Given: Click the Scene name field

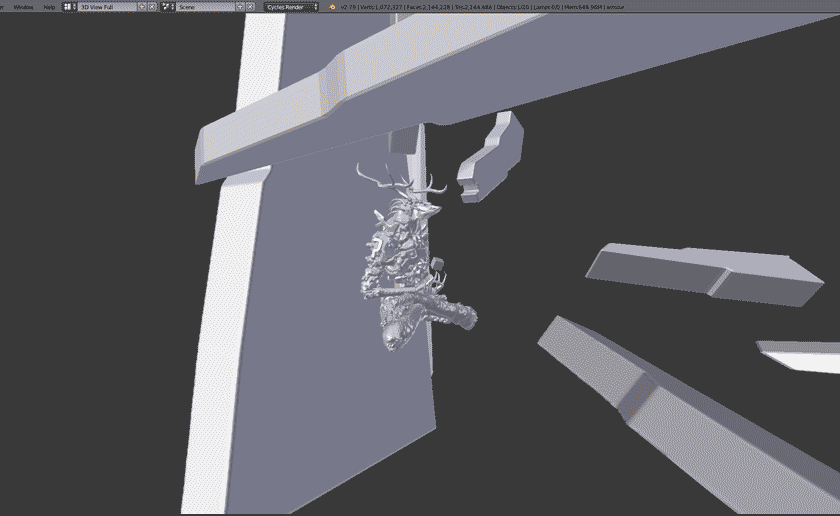Looking at the screenshot, I should (198, 6).
